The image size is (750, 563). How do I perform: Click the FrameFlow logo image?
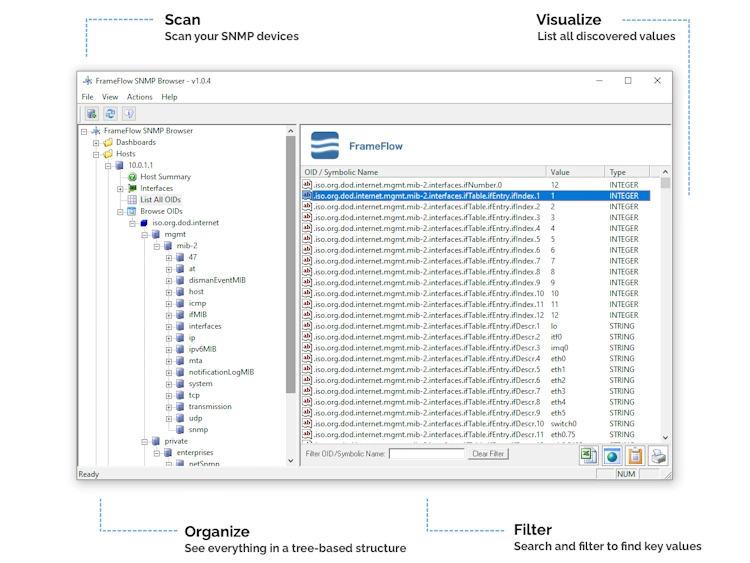tap(325, 145)
